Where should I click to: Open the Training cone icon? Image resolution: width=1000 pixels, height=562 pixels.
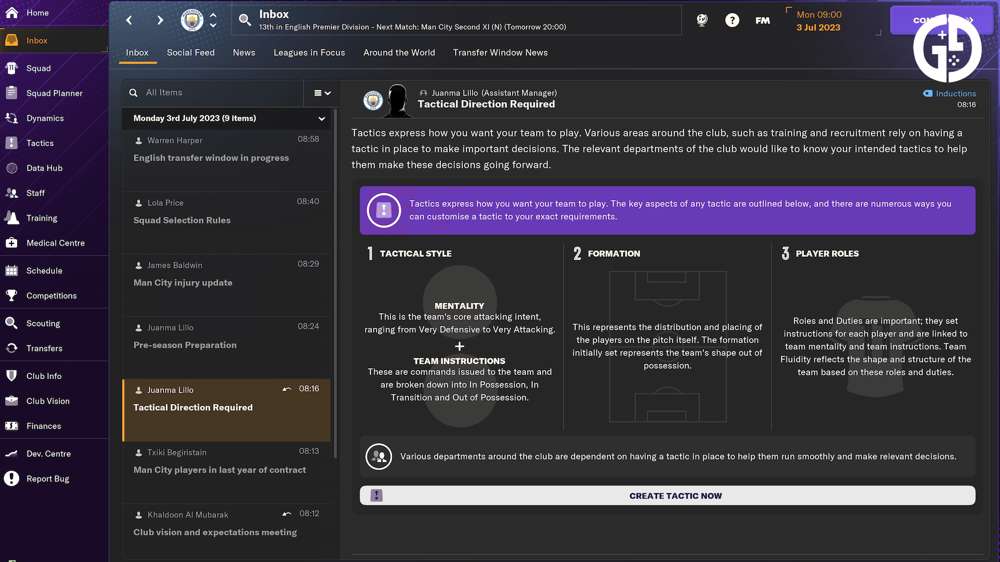pyautogui.click(x=11, y=218)
